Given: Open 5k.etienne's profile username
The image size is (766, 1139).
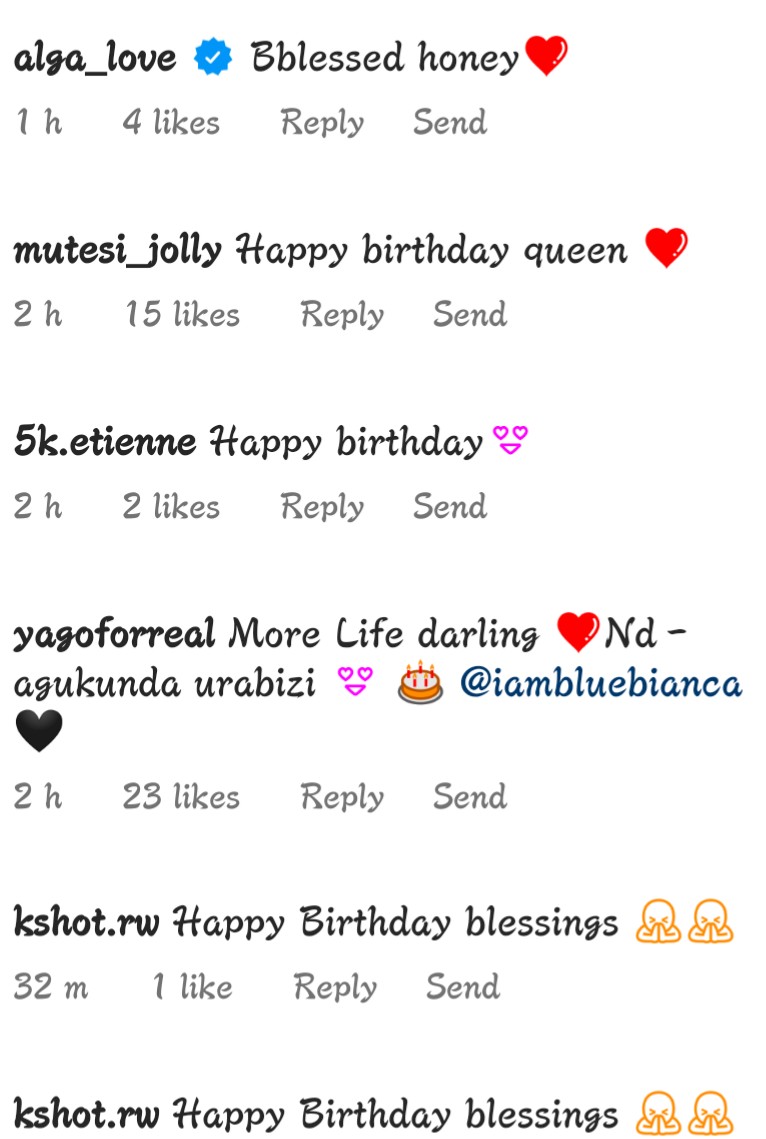Looking at the screenshot, I should [105, 442].
